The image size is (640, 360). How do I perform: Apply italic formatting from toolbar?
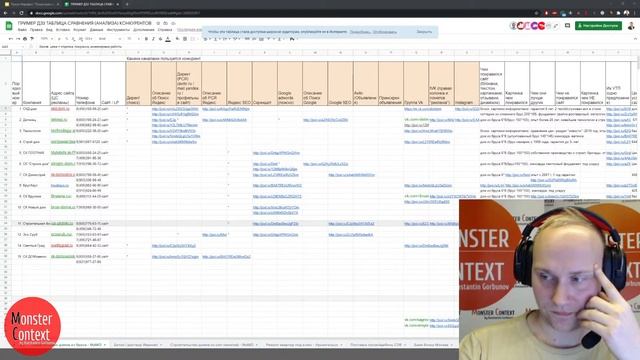[x=153, y=39]
